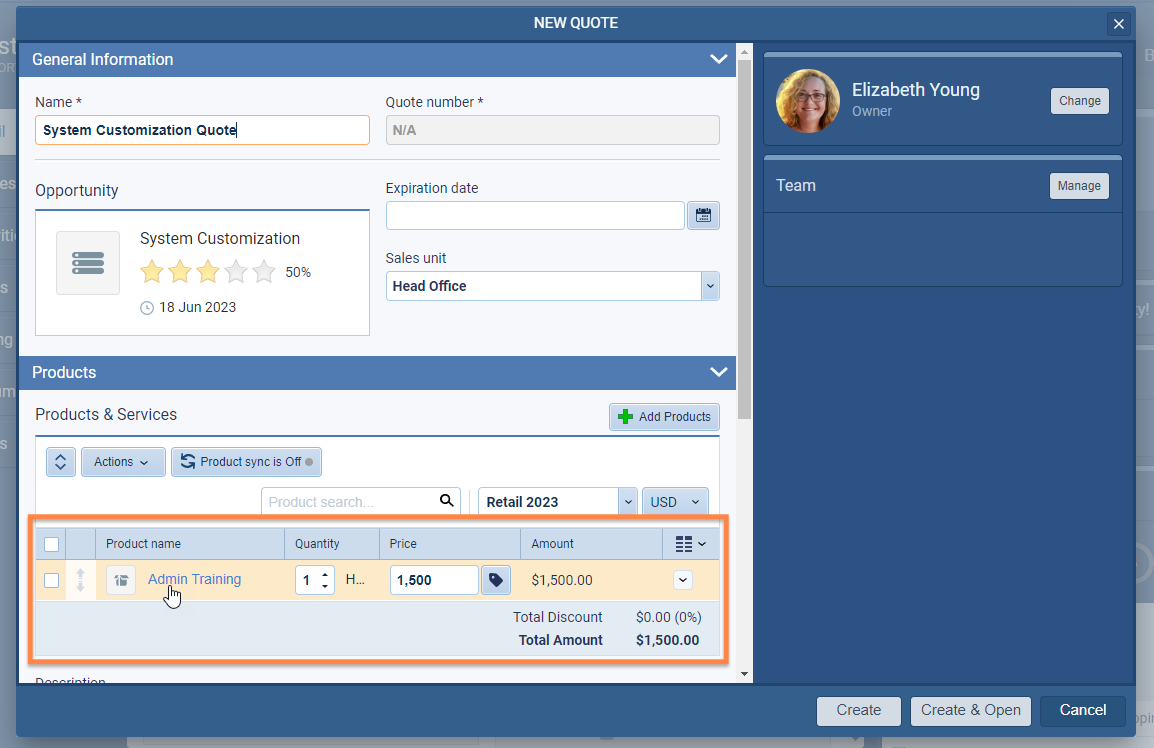1154x748 pixels.
Task: Click the Add Products button
Action: pyautogui.click(x=664, y=416)
